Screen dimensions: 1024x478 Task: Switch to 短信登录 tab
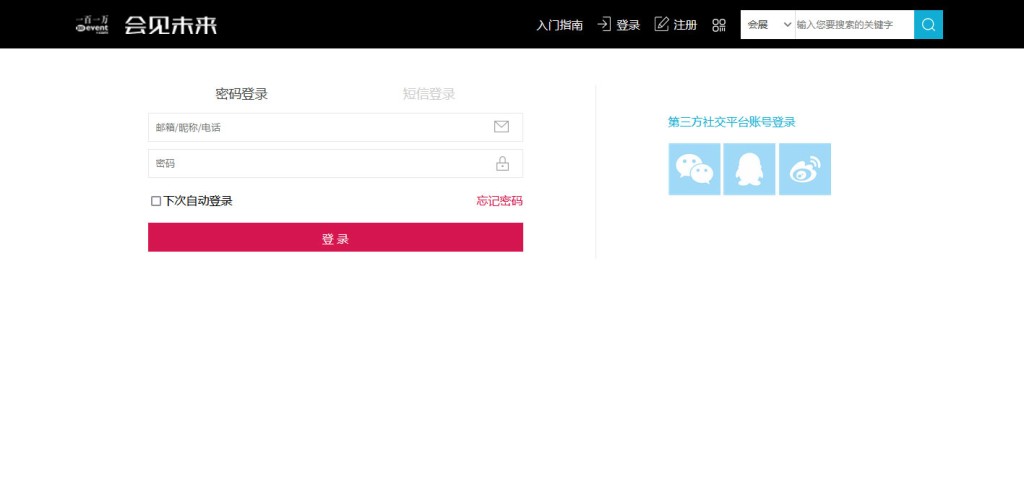pyautogui.click(x=429, y=94)
